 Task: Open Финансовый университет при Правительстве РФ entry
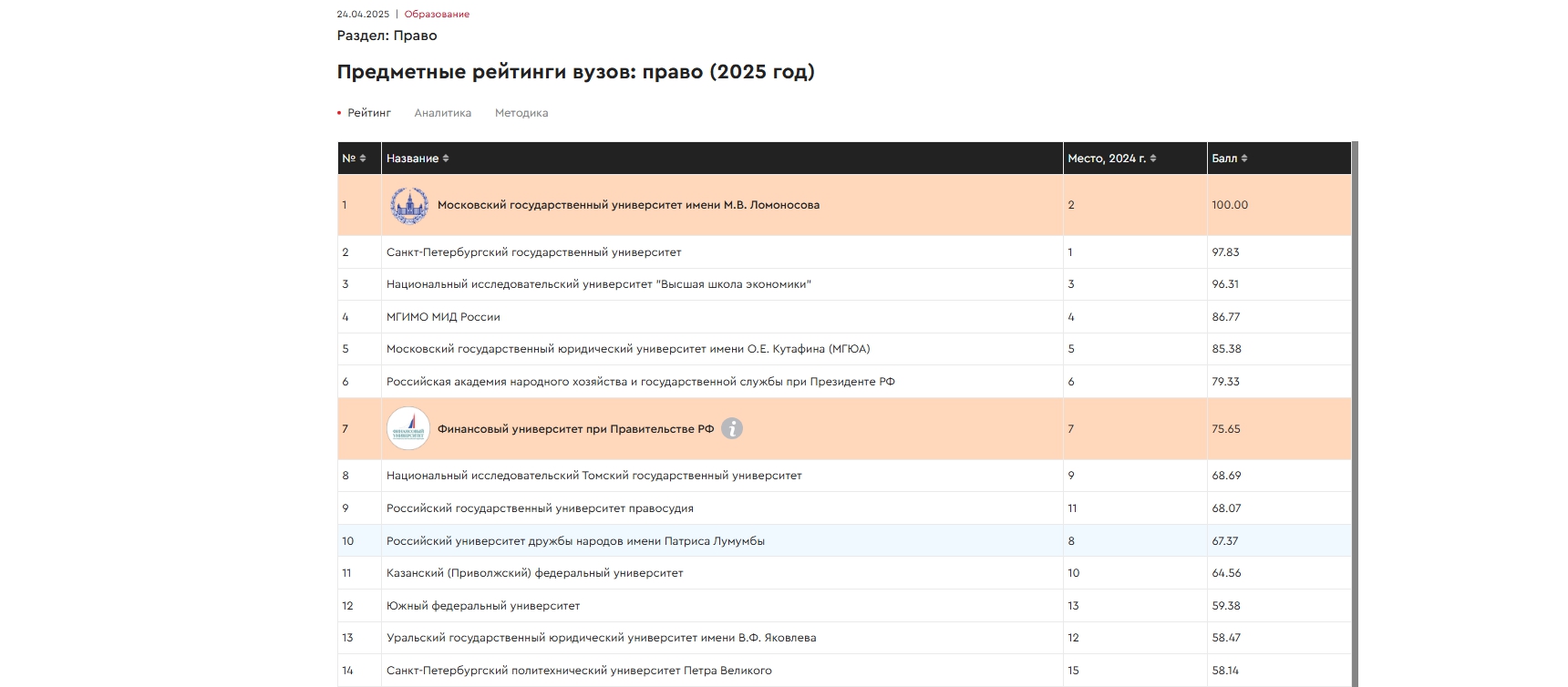[576, 429]
